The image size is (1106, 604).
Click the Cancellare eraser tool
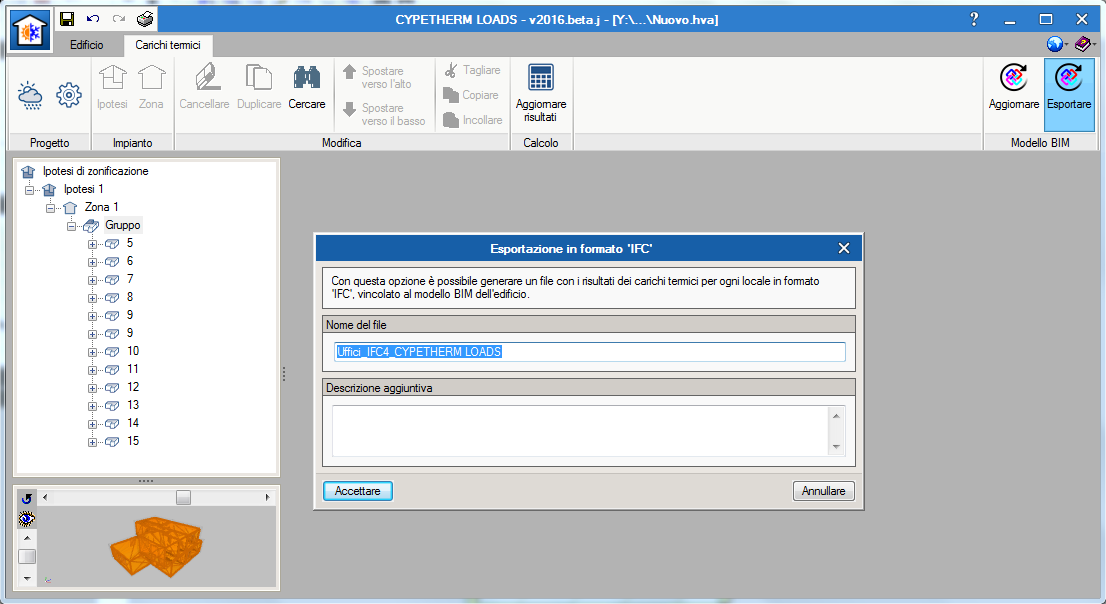pos(205,87)
